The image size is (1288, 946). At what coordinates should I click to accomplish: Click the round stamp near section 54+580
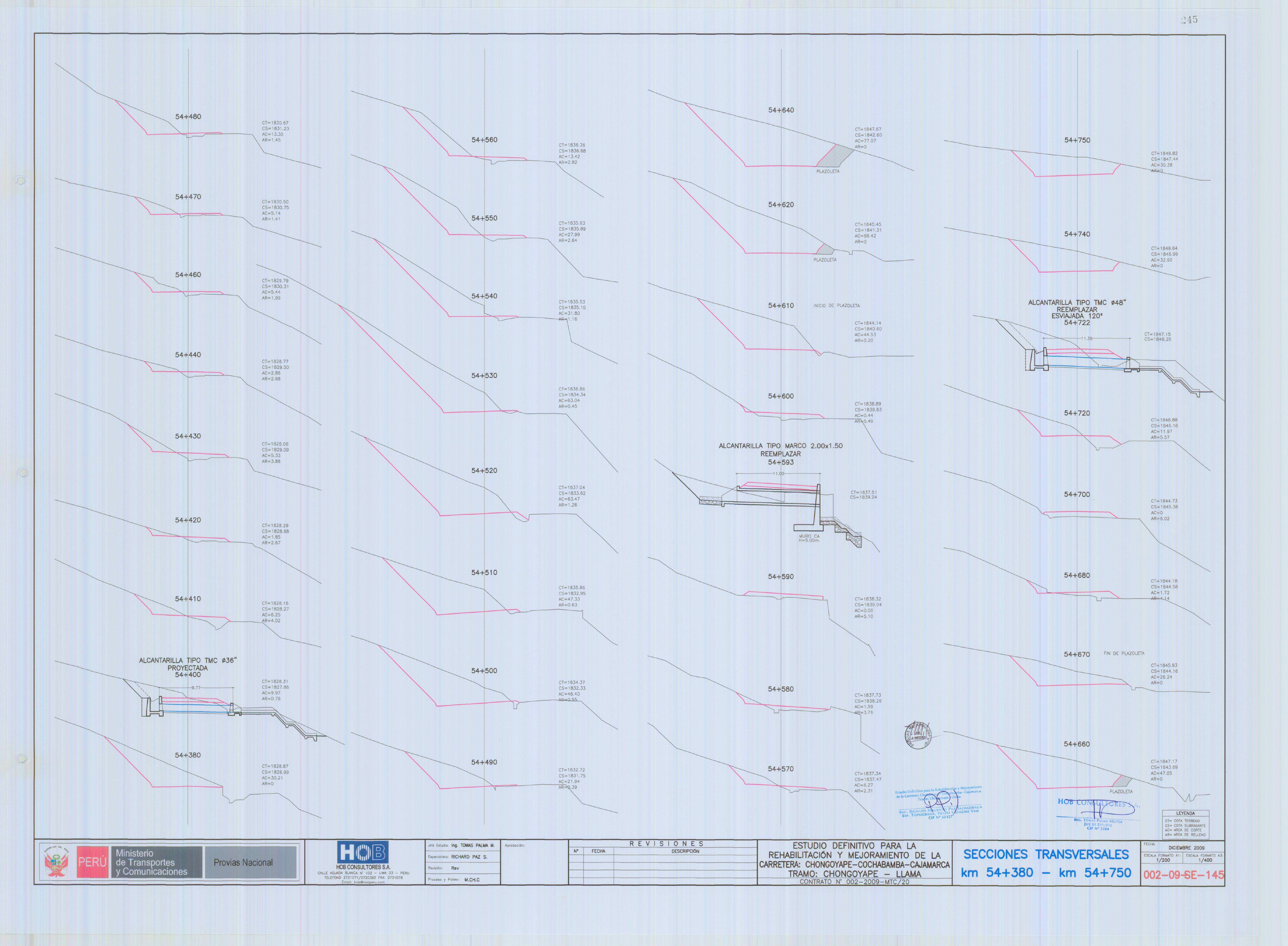[918, 736]
